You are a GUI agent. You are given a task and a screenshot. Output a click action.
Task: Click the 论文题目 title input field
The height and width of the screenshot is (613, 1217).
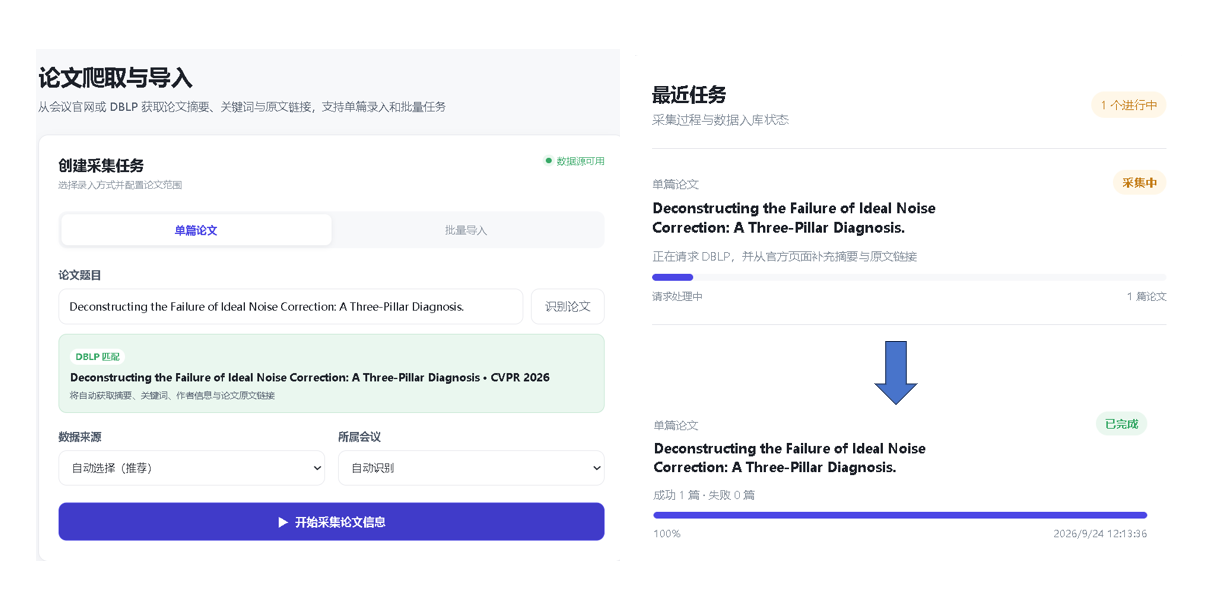click(290, 307)
